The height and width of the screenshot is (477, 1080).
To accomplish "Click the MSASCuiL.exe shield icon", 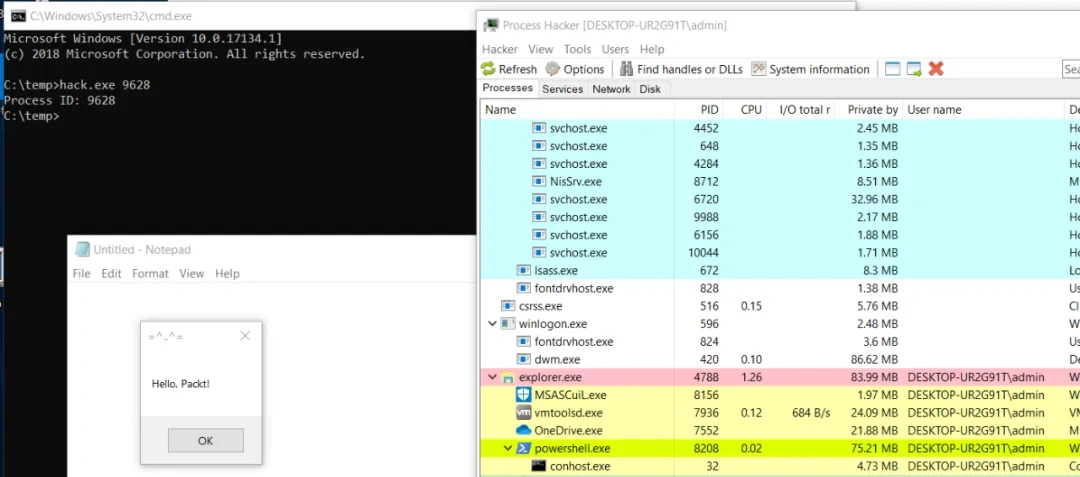I will [524, 395].
